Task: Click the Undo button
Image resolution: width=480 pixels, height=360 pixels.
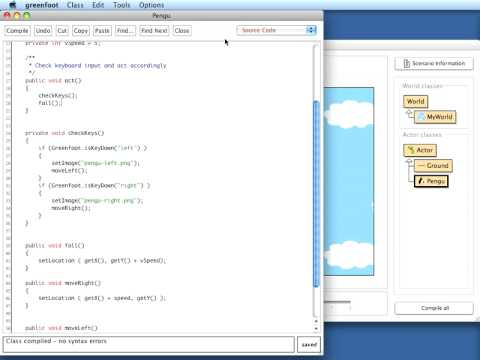Action: 43,30
